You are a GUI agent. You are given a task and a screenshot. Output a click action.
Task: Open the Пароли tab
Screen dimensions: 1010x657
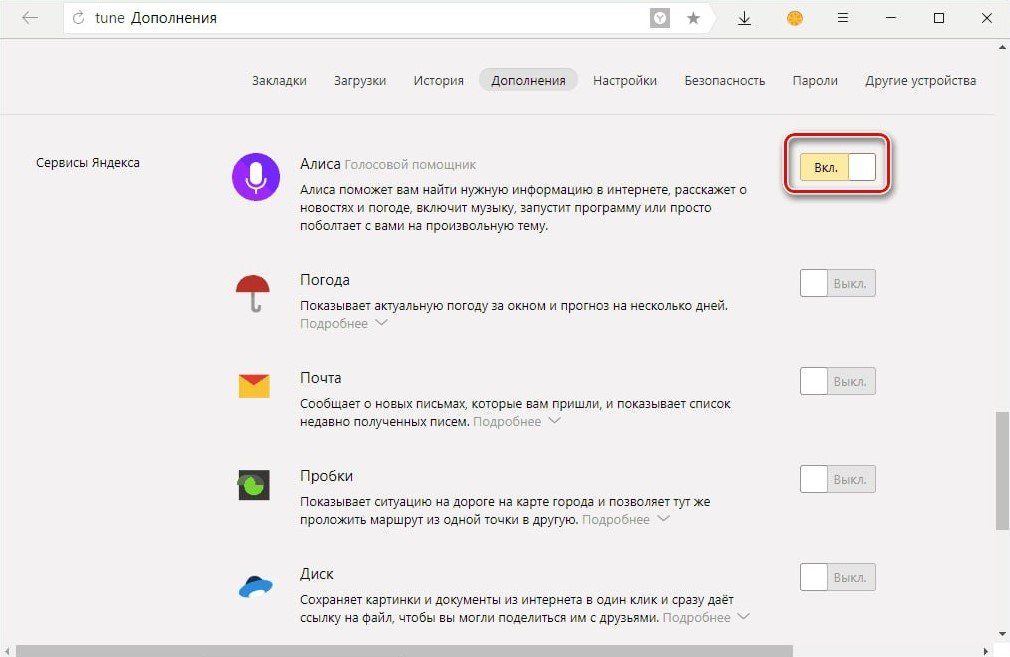(x=815, y=81)
